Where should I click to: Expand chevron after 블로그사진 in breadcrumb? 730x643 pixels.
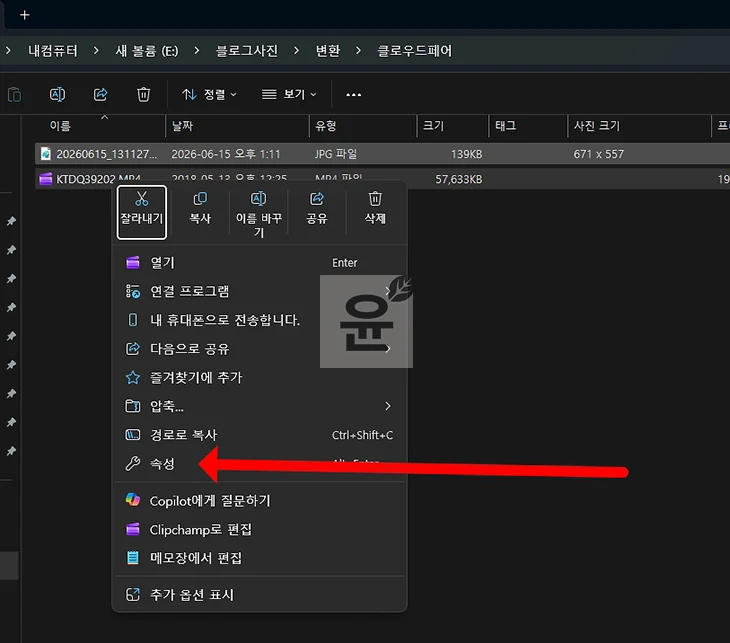(x=296, y=50)
